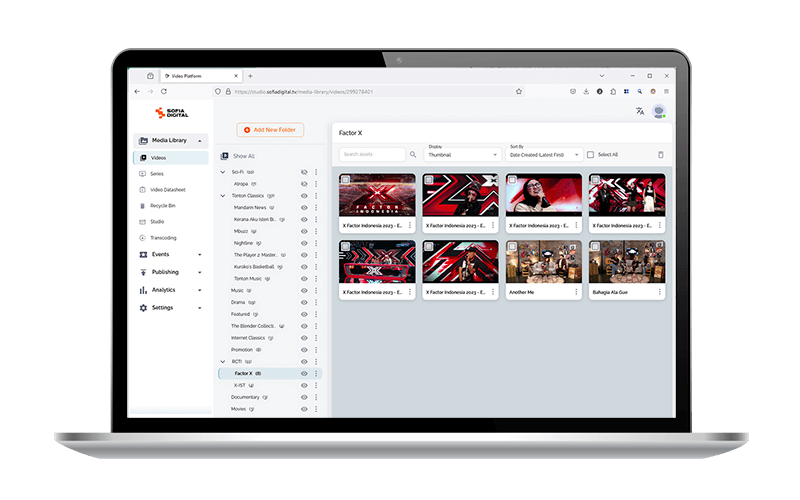Image resolution: width=800 pixels, height=500 pixels.
Task: Open the Display Thumbnail dropdown
Action: point(463,155)
